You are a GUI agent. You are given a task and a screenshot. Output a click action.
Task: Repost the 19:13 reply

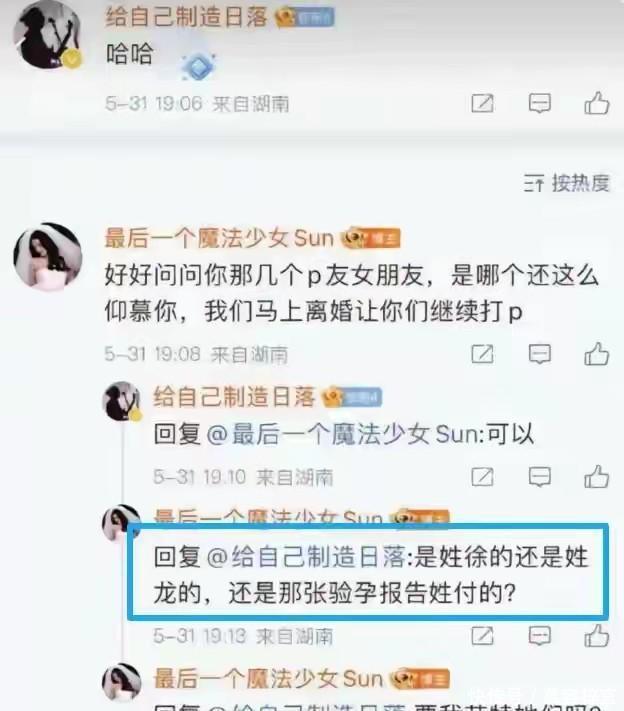(482, 636)
